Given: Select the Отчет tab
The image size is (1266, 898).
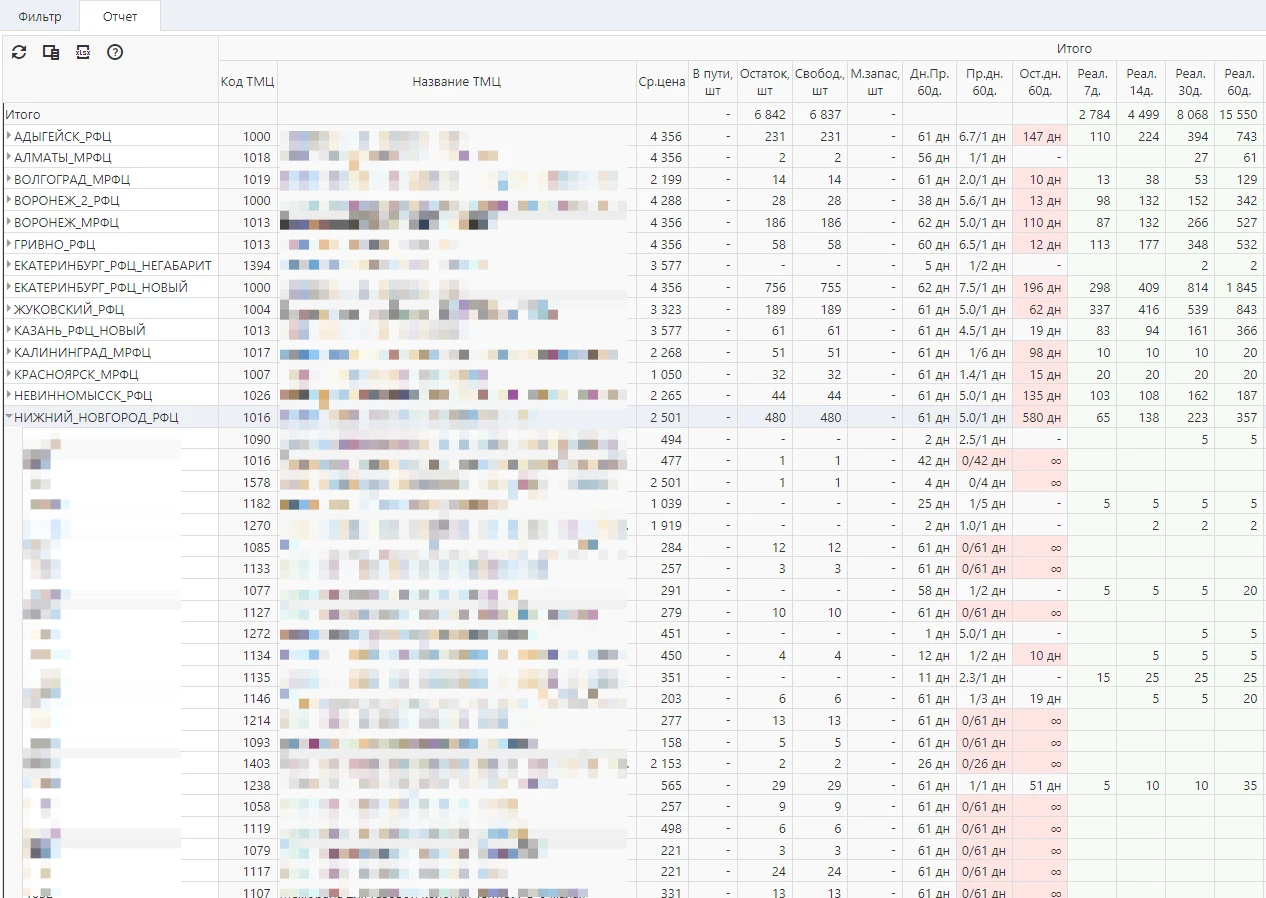Looking at the screenshot, I should (x=120, y=17).
